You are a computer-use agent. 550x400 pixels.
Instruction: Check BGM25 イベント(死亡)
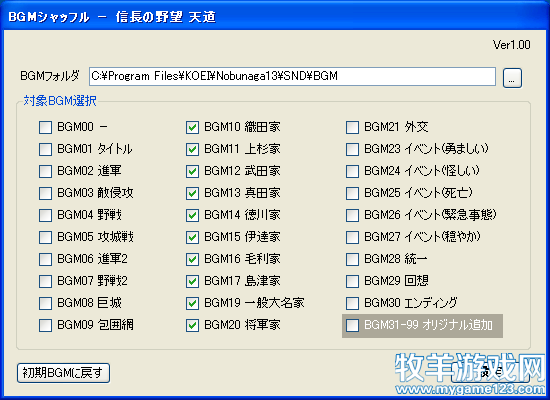pyautogui.click(x=352, y=193)
